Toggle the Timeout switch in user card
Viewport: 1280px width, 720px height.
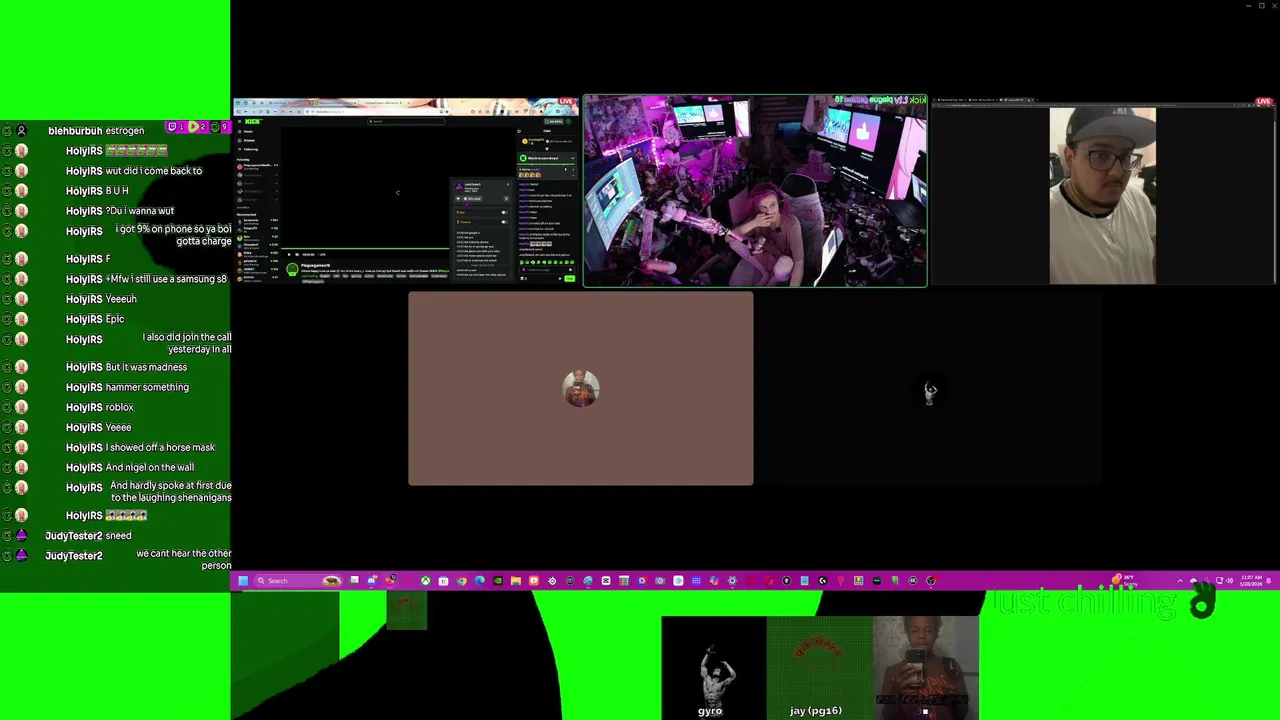504,222
